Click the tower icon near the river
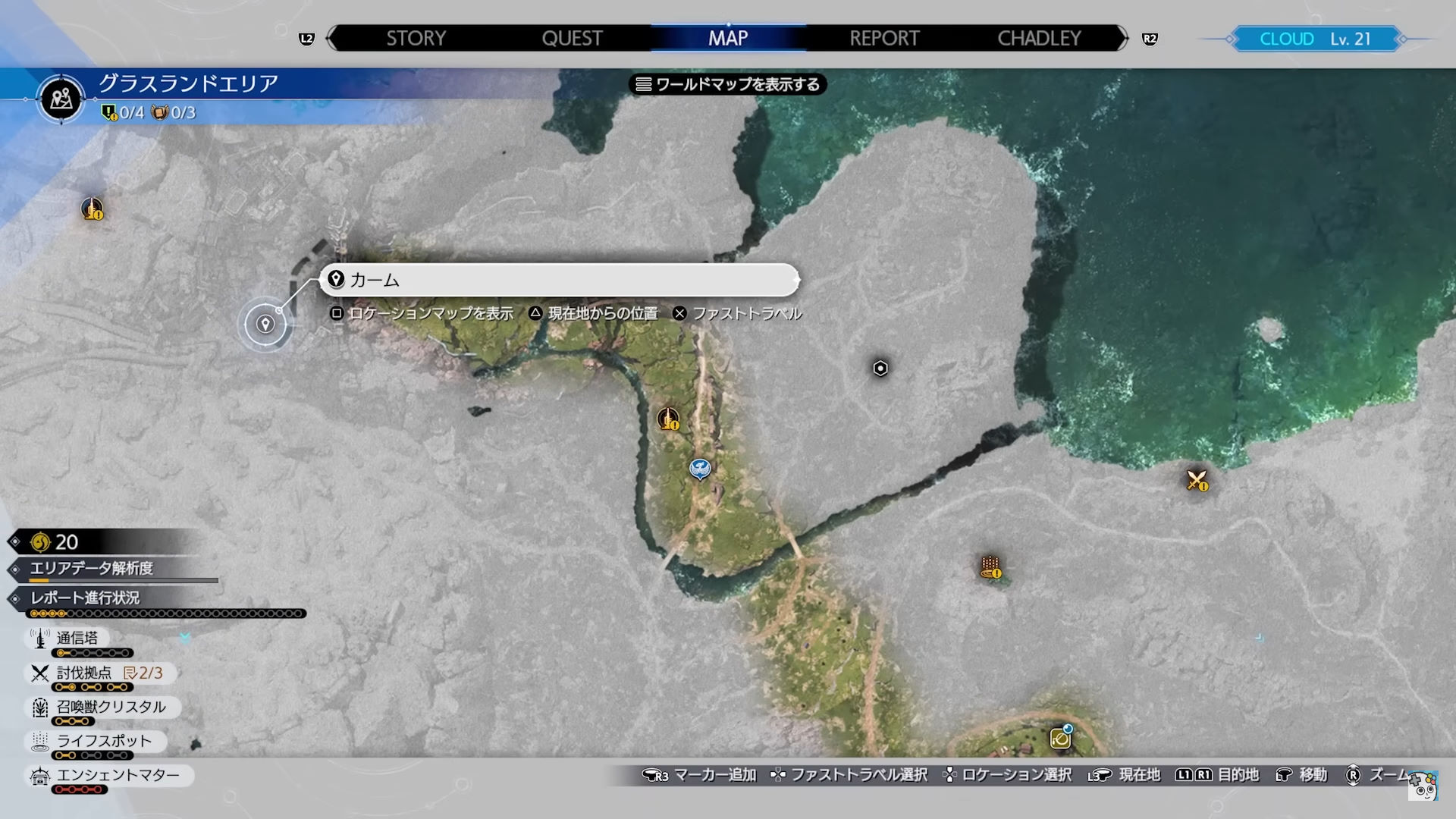 pyautogui.click(x=668, y=419)
